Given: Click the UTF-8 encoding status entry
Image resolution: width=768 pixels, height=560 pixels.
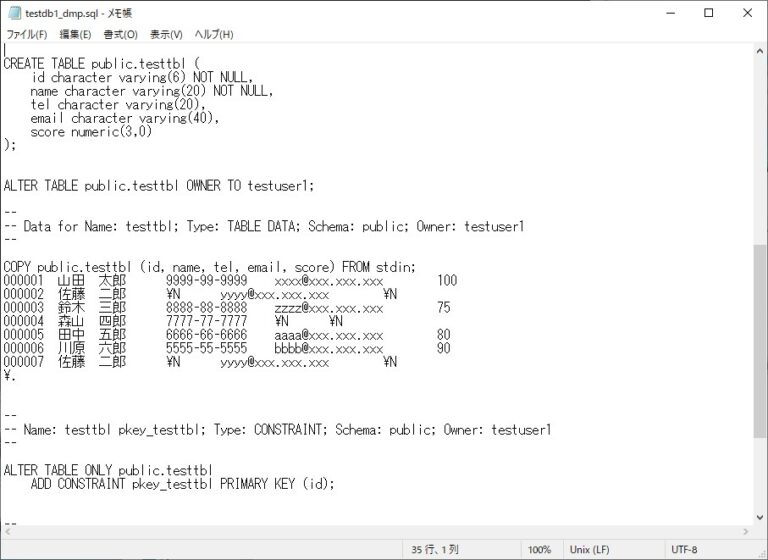Looking at the screenshot, I should tap(684, 550).
